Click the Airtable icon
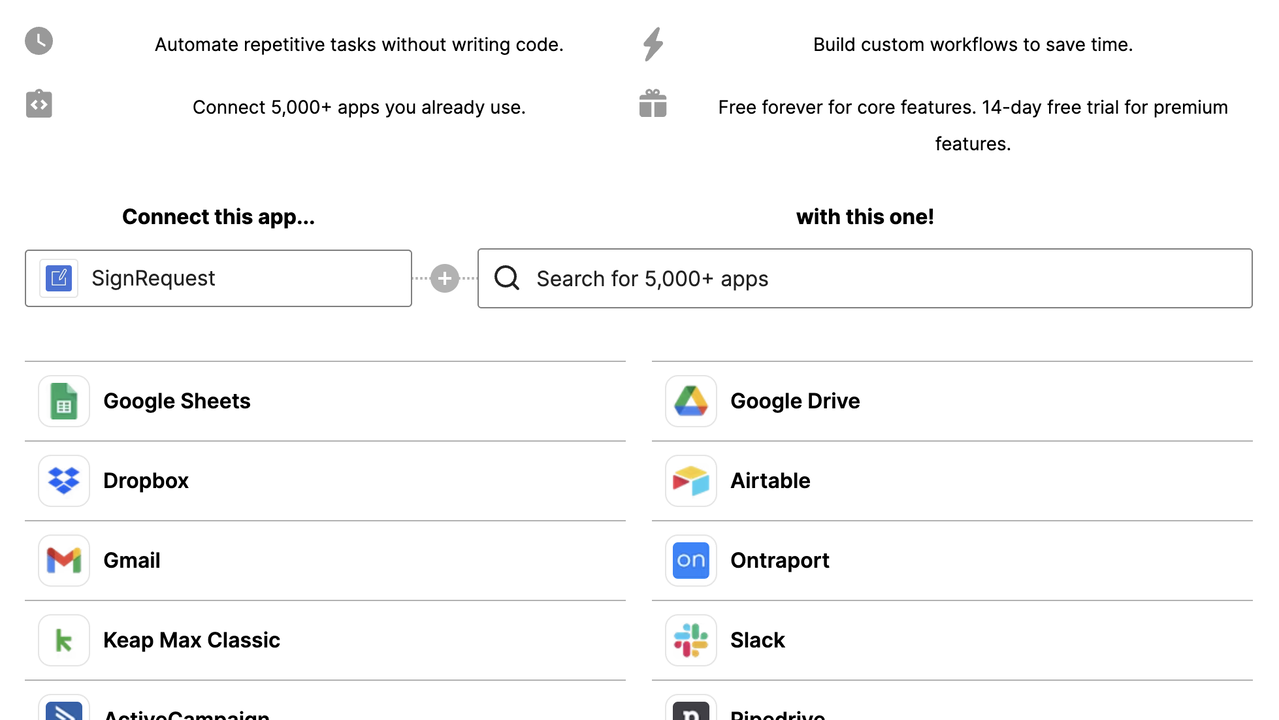The height and width of the screenshot is (720, 1279). [x=690, y=481]
